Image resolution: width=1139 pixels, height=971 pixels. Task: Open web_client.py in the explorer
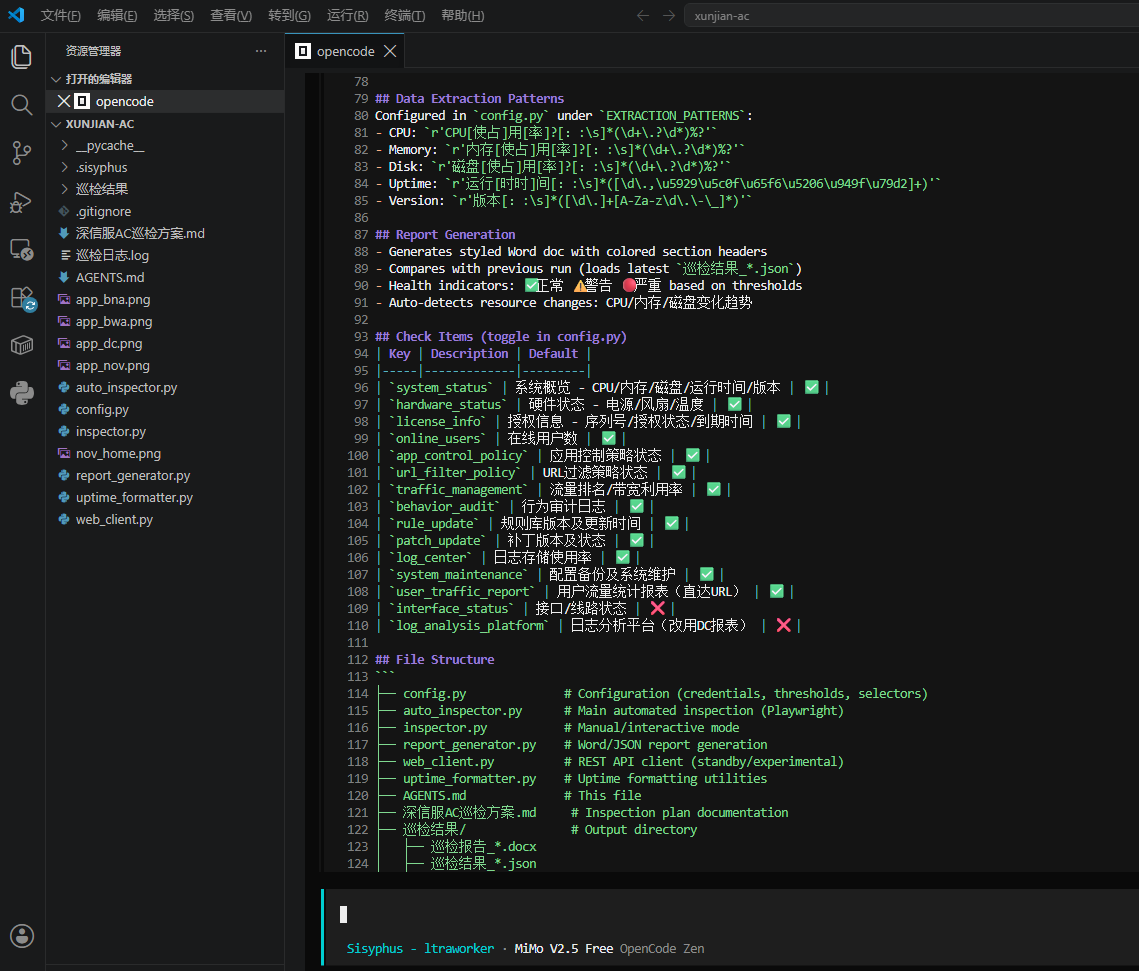coord(114,519)
